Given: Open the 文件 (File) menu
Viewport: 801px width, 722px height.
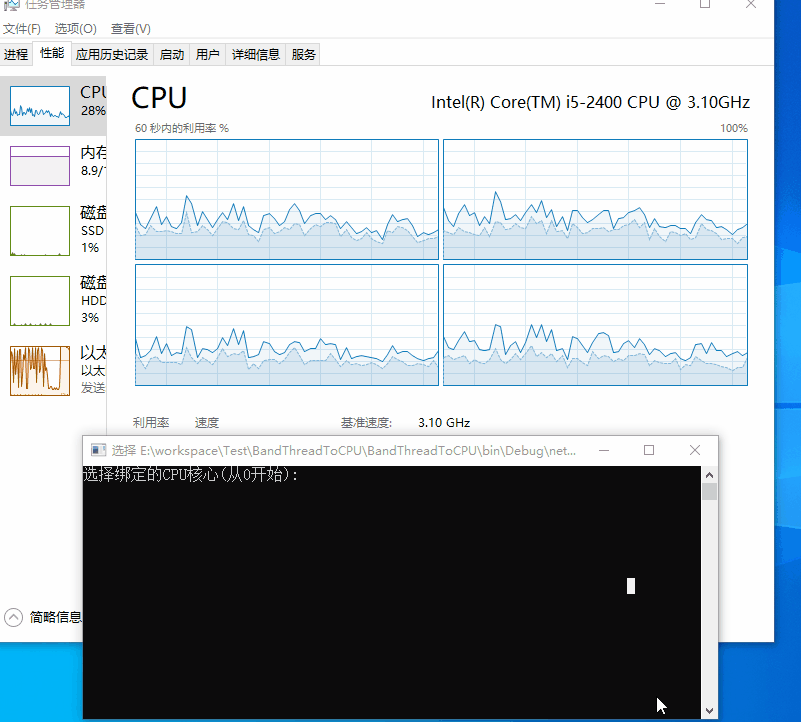Looking at the screenshot, I should (x=22, y=28).
